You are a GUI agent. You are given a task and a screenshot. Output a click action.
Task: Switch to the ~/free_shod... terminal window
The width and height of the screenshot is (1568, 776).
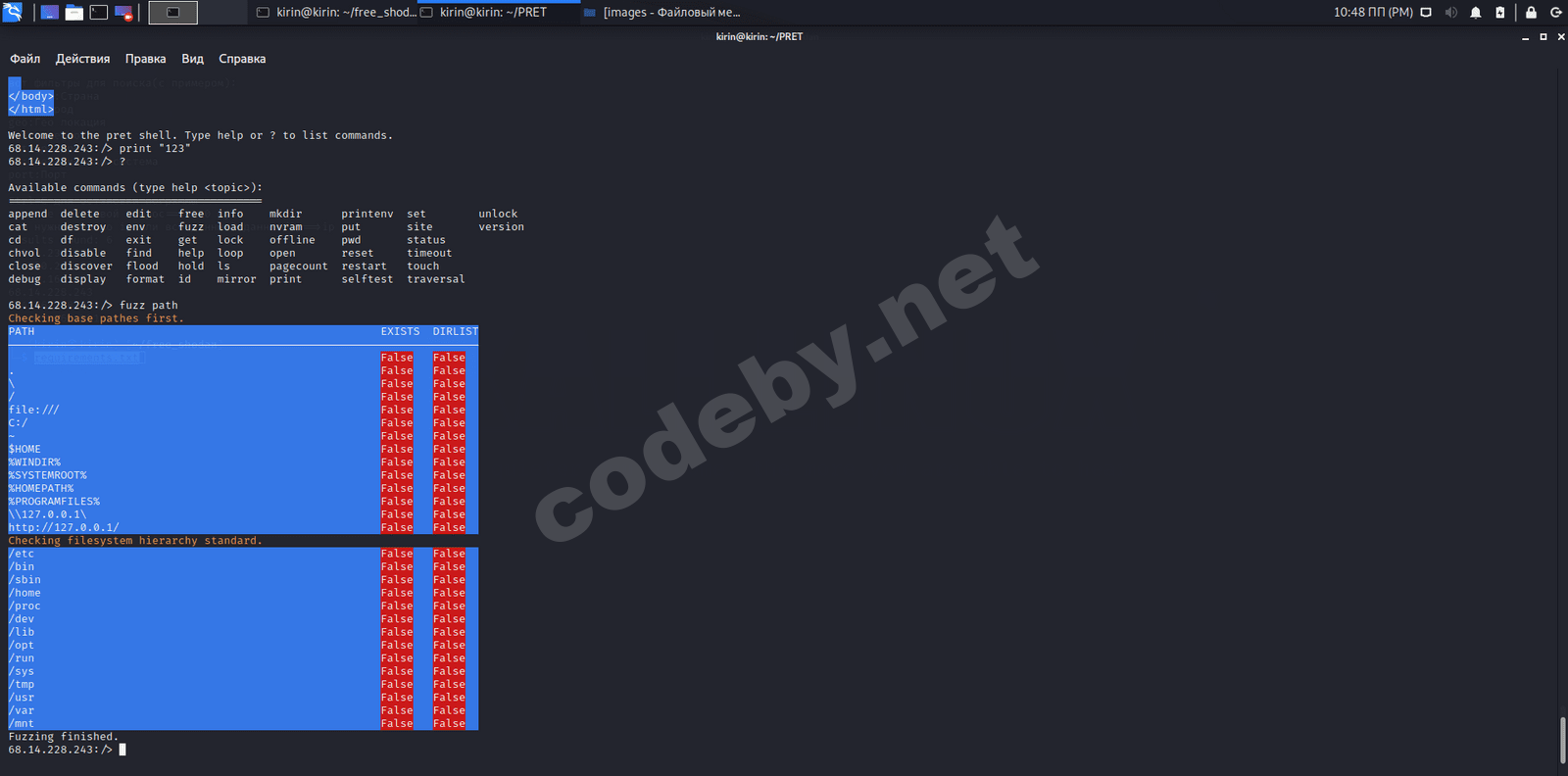[336, 13]
